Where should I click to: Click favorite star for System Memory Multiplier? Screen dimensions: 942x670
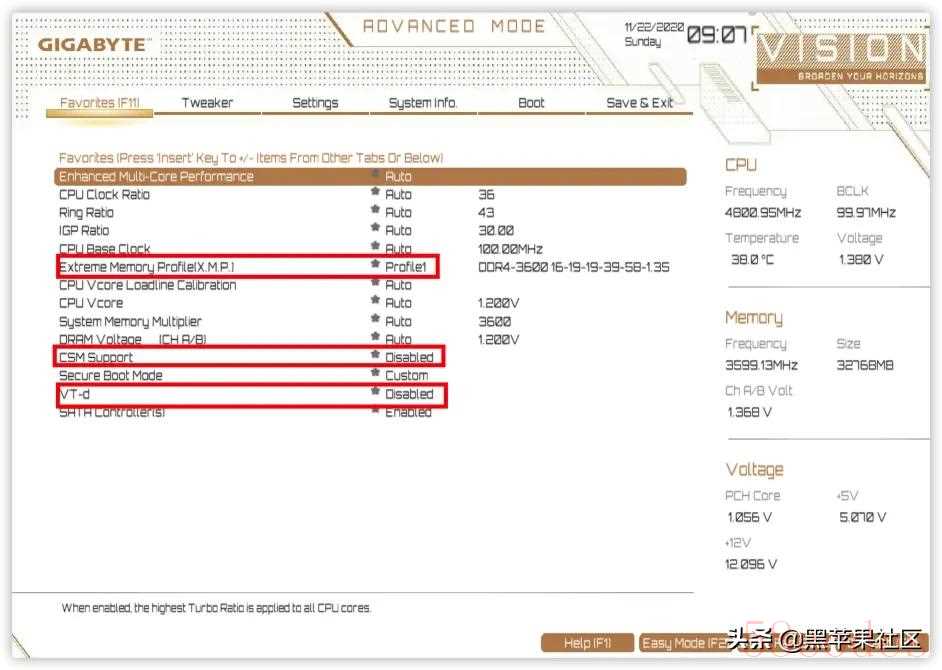(375, 318)
